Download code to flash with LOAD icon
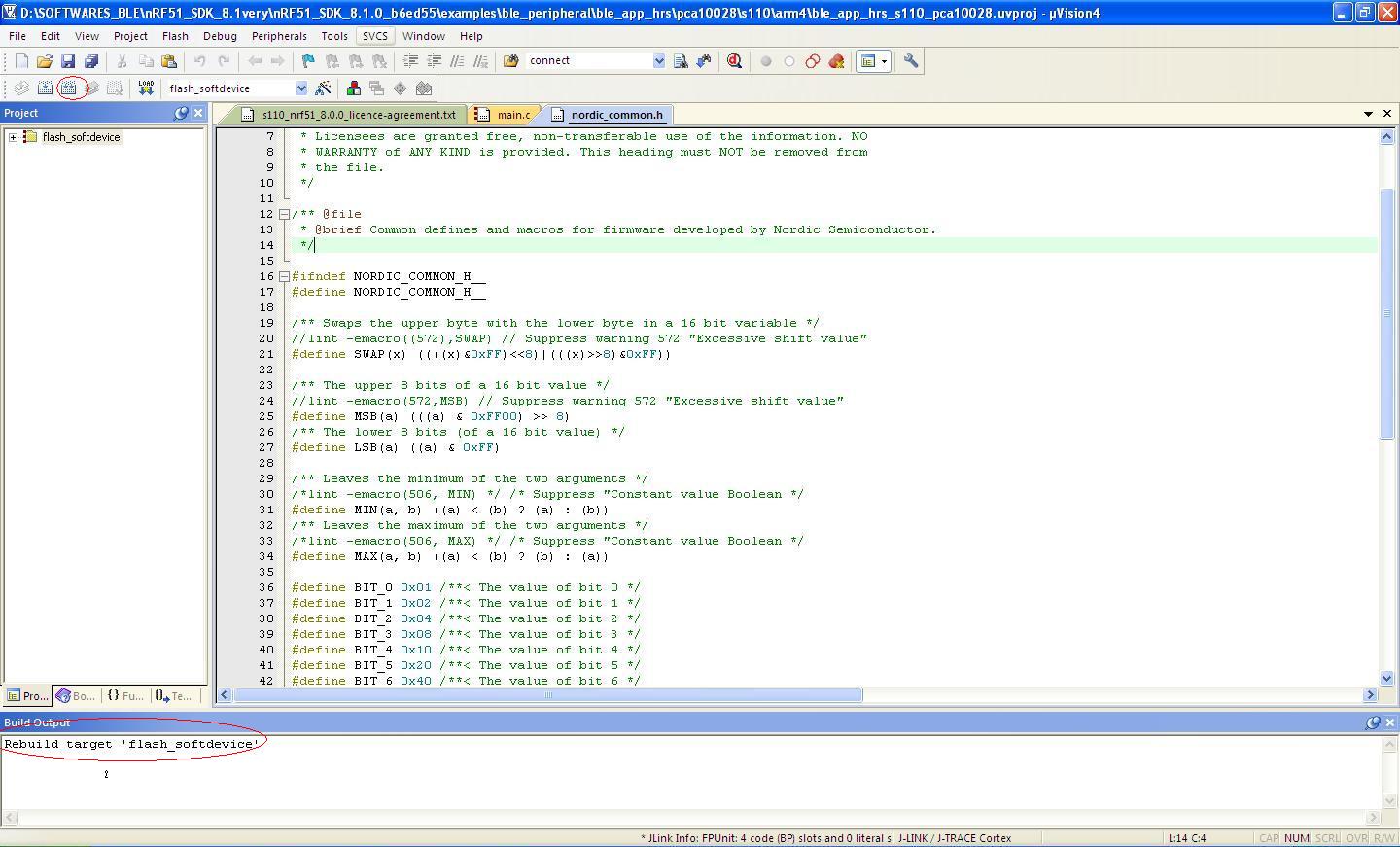 point(146,88)
